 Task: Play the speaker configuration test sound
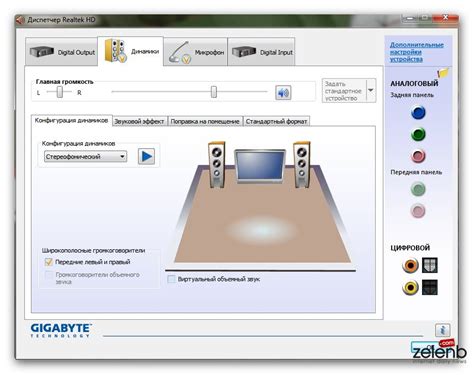pyautogui.click(x=146, y=156)
